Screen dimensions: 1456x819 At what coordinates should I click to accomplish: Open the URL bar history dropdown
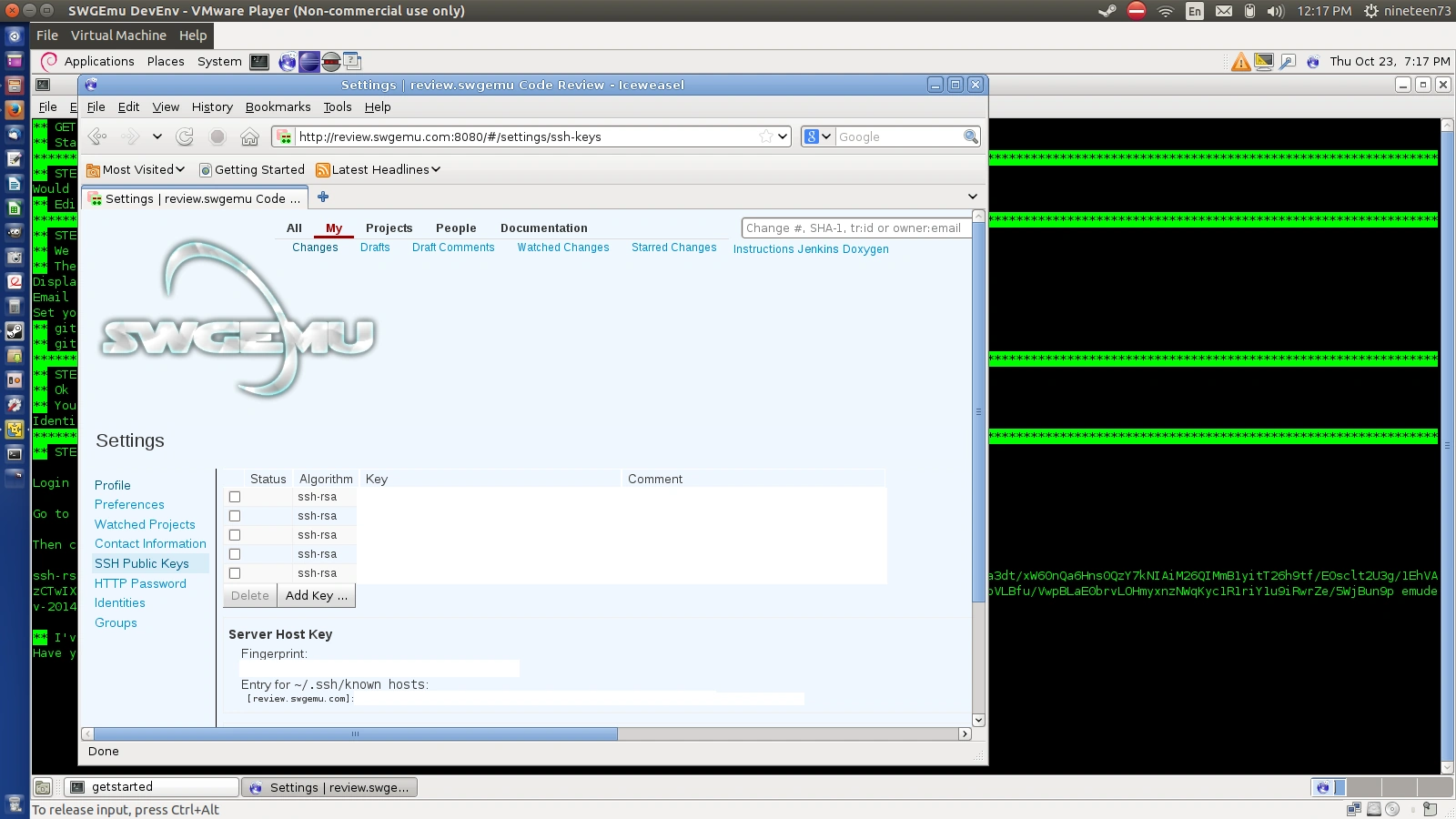pyautogui.click(x=783, y=136)
